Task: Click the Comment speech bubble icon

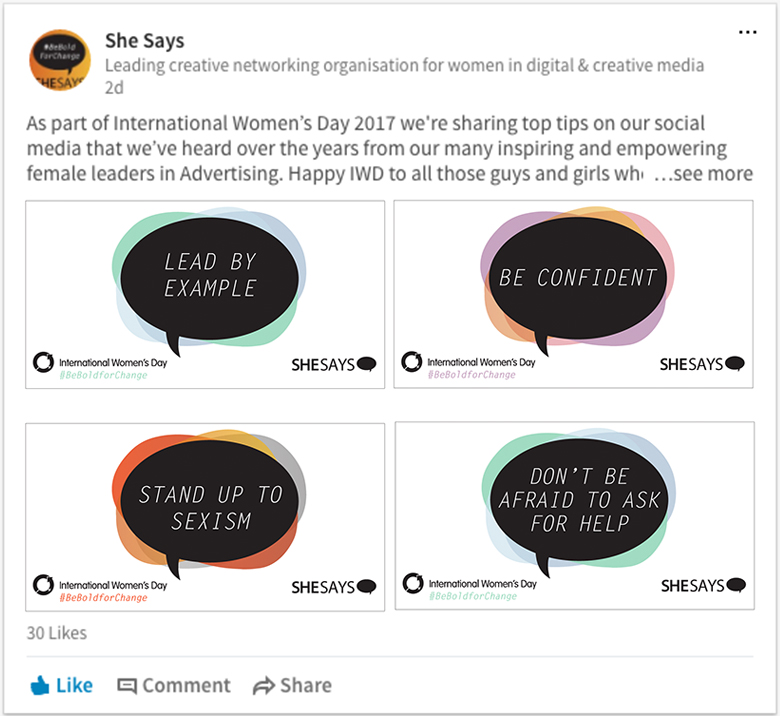Action: pyautogui.click(x=127, y=686)
